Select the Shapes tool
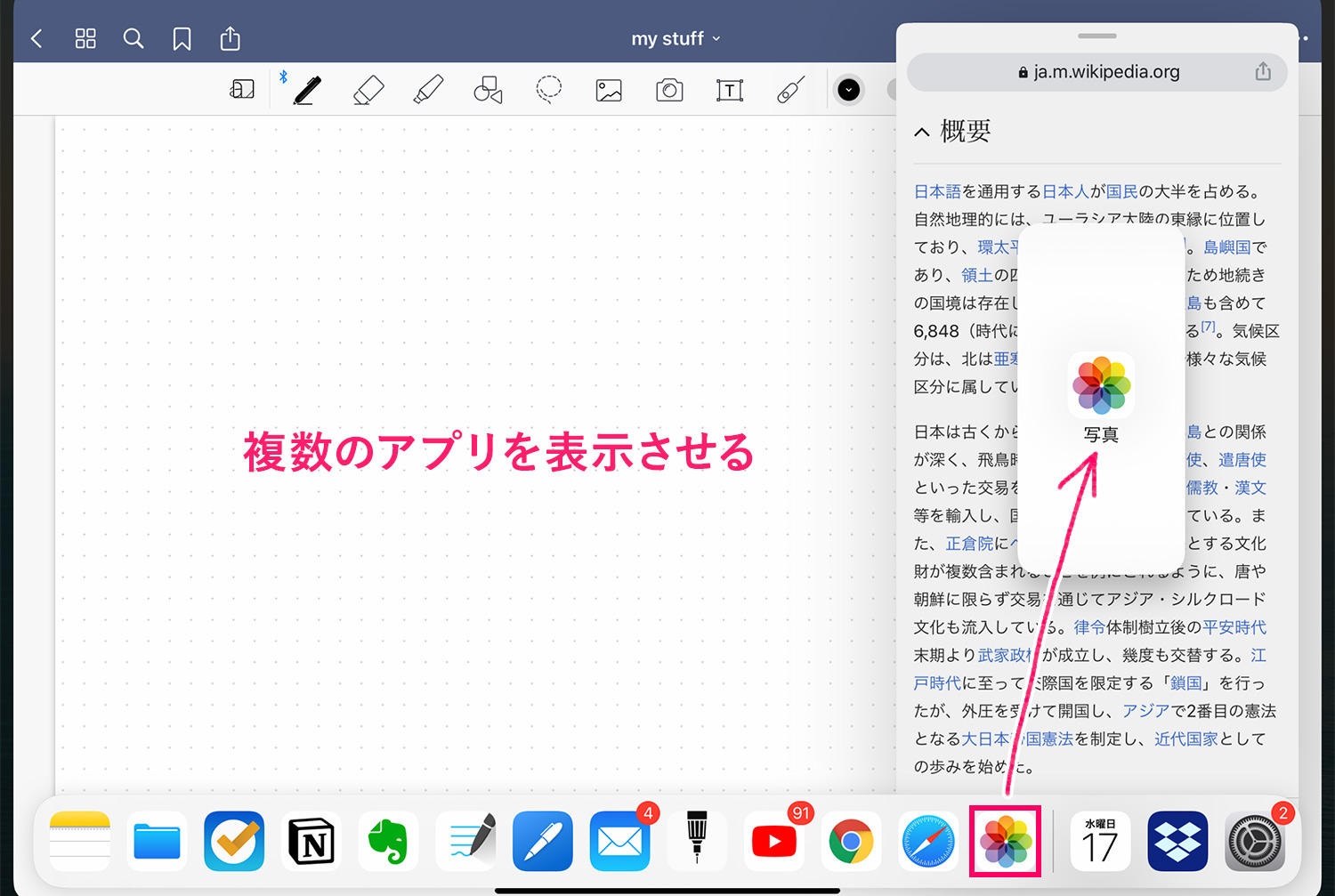Screen dimensions: 1335x896 point(488,90)
